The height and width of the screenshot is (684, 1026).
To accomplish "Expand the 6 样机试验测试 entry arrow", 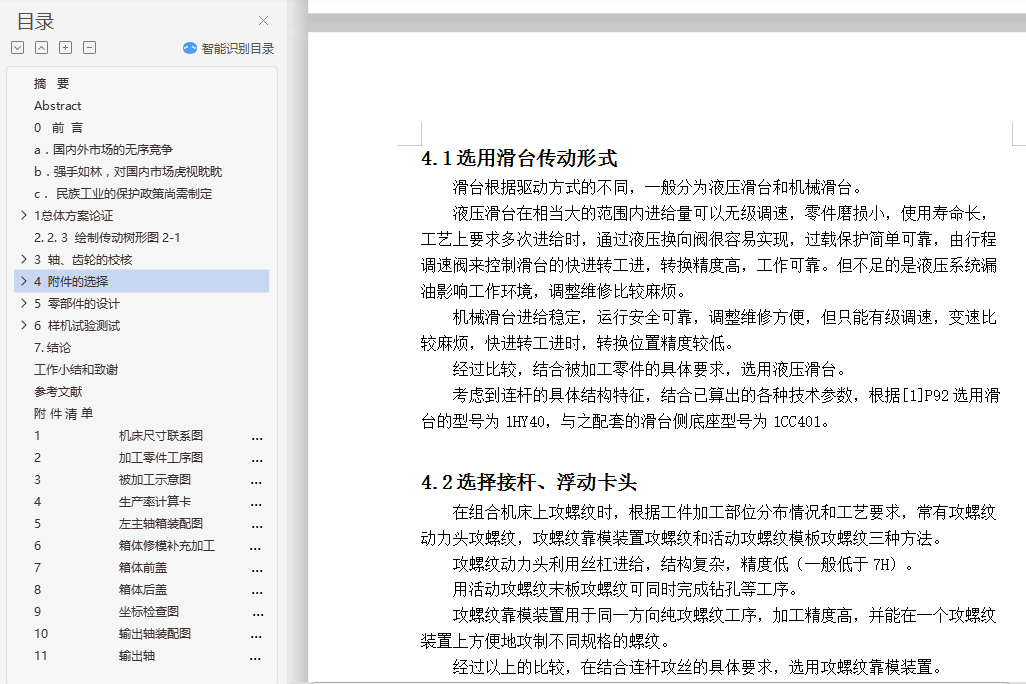I will click(x=24, y=325).
